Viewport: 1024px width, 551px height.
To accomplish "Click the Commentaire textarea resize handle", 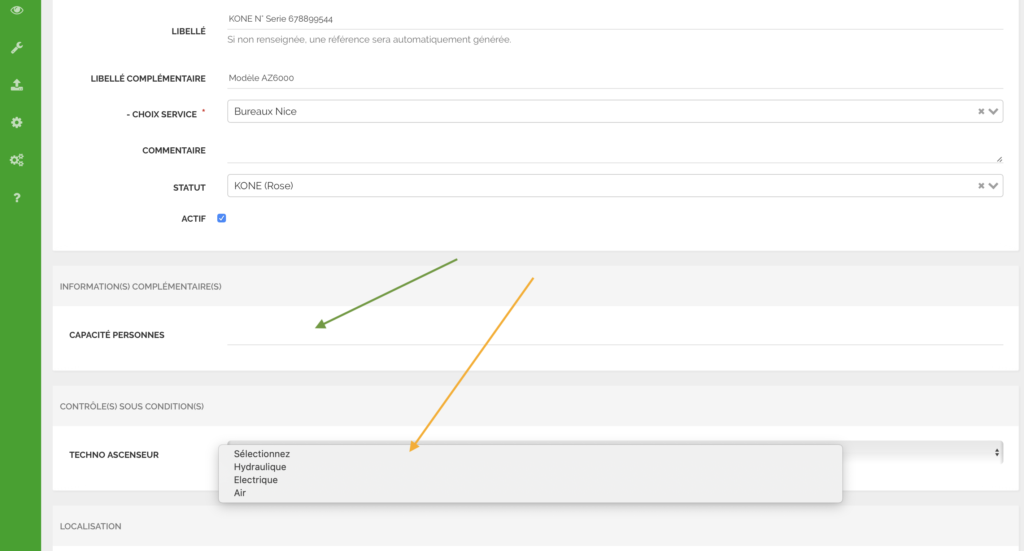I will [x=998, y=158].
